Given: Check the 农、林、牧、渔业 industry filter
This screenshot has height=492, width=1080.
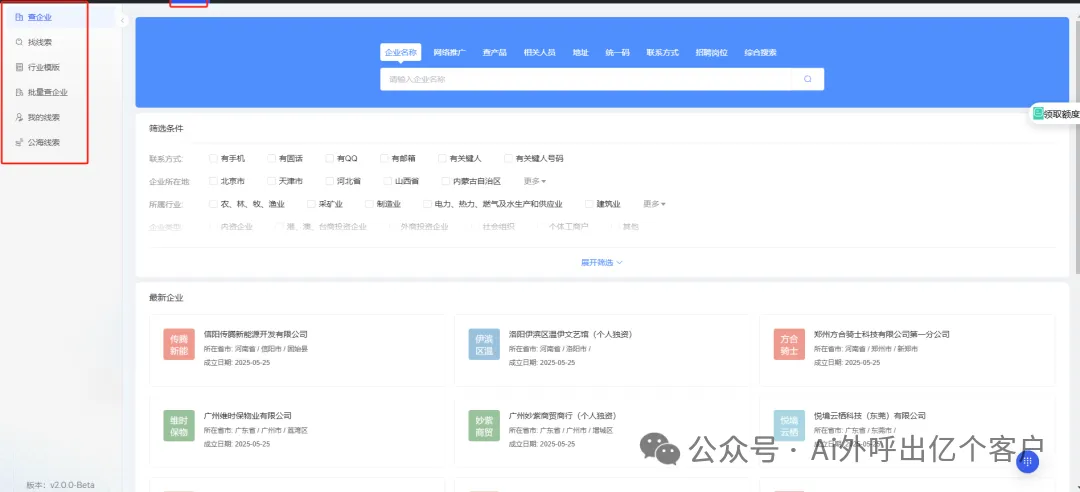Looking at the screenshot, I should (214, 204).
